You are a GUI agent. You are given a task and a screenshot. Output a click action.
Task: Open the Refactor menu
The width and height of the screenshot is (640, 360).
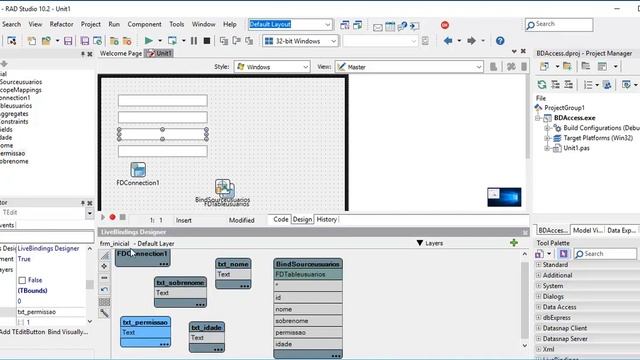pos(62,24)
